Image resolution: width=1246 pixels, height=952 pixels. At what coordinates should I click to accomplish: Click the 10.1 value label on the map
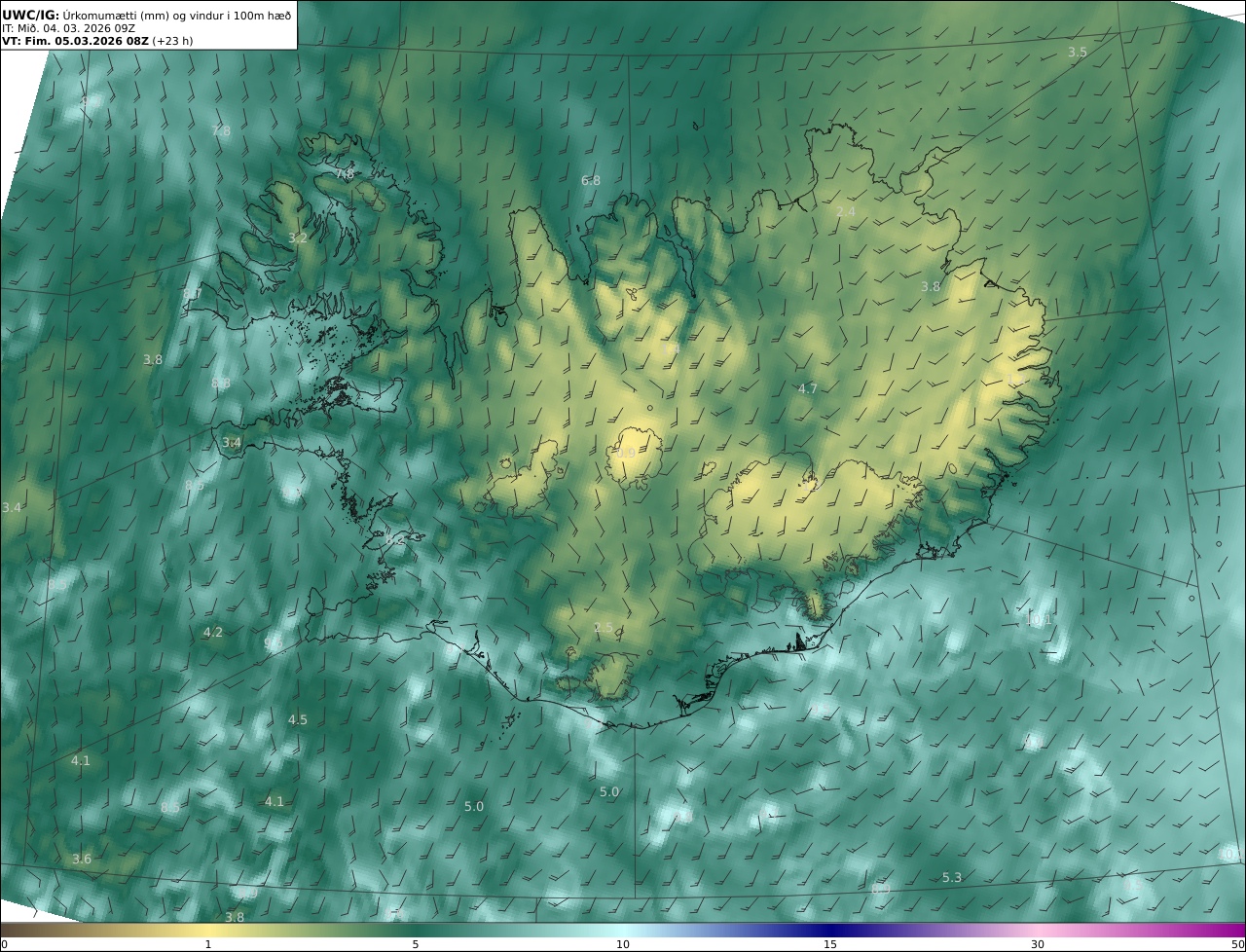tap(1041, 619)
